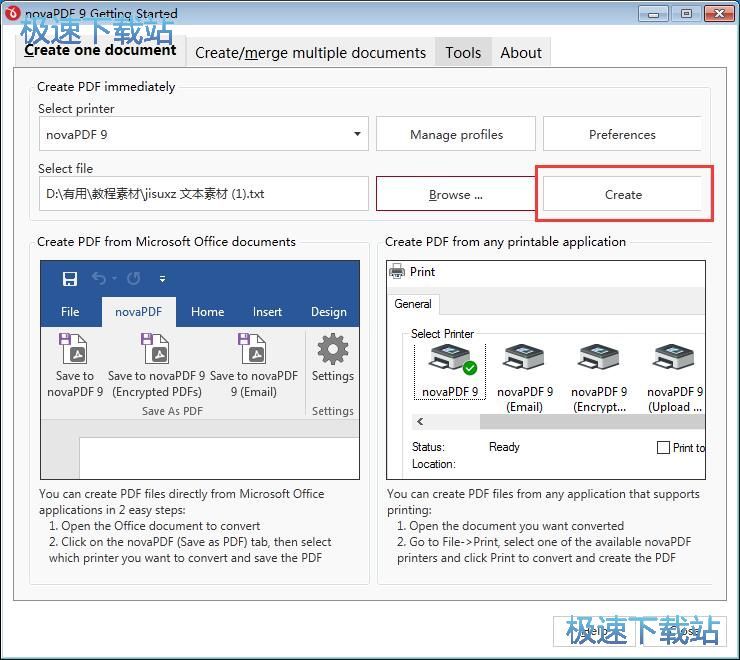
Task: Click the Settings gear icon in ribbon
Action: (332, 350)
